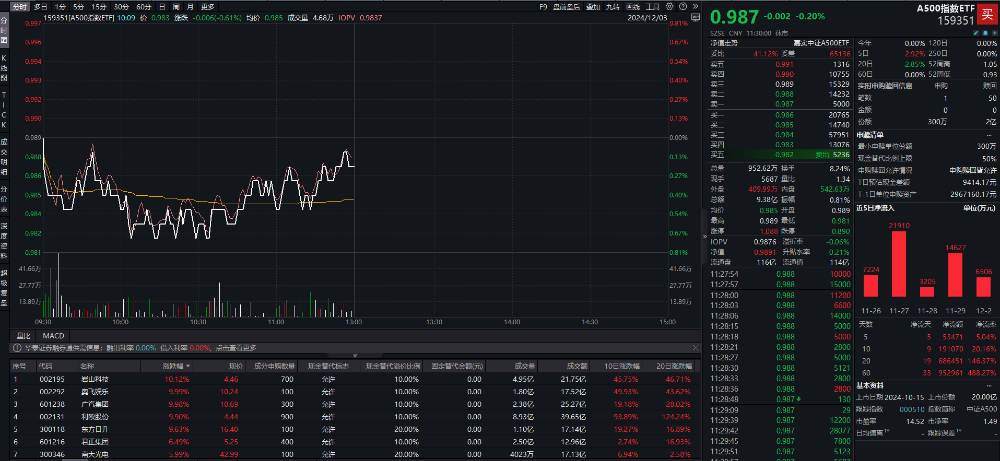Select the 5分 timeframe

point(80,5)
